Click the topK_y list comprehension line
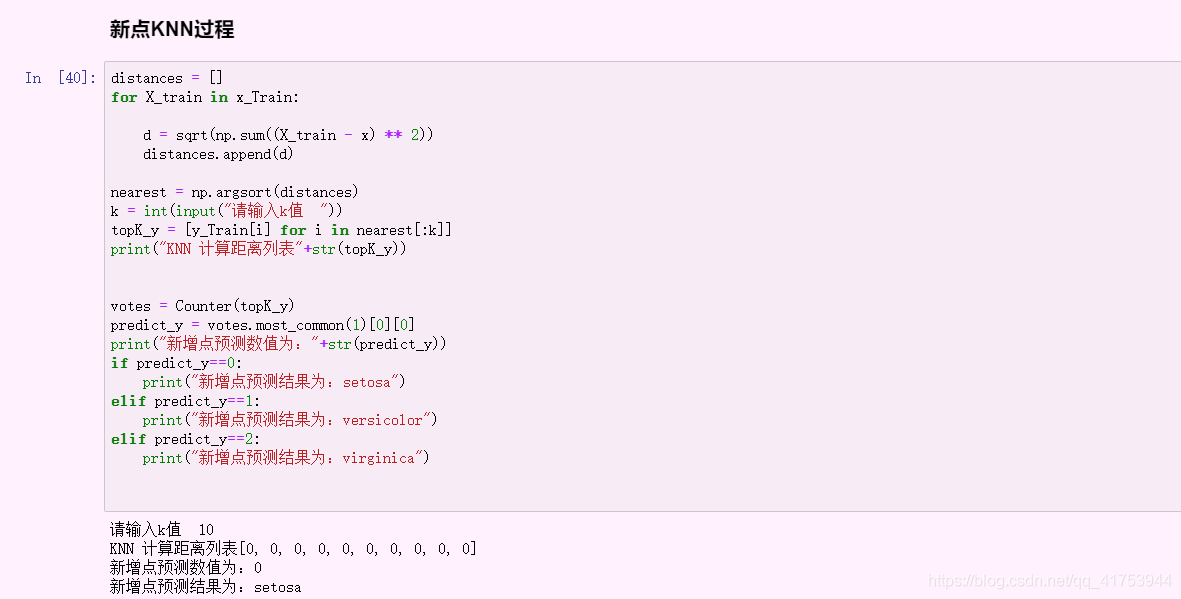 coord(281,230)
